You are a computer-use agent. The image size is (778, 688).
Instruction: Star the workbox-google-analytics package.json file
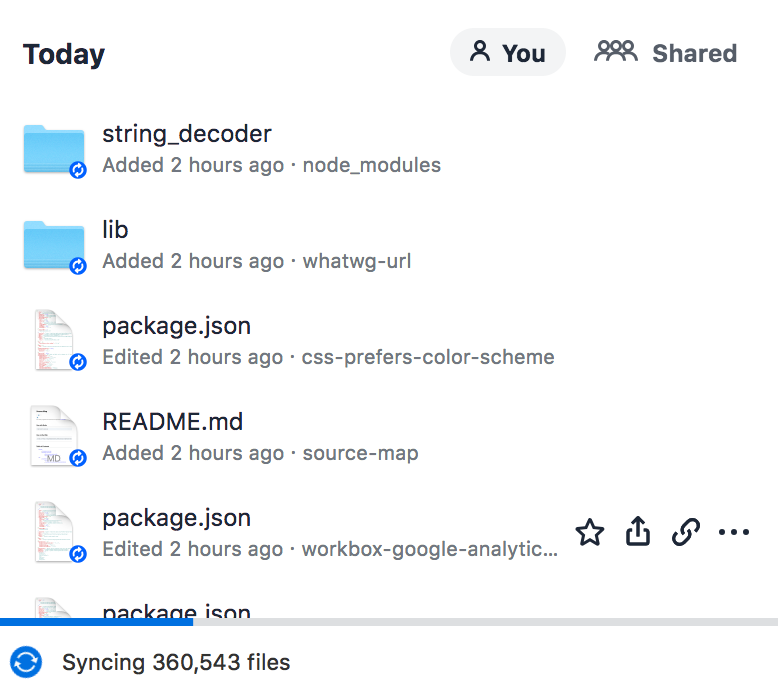[x=589, y=532]
